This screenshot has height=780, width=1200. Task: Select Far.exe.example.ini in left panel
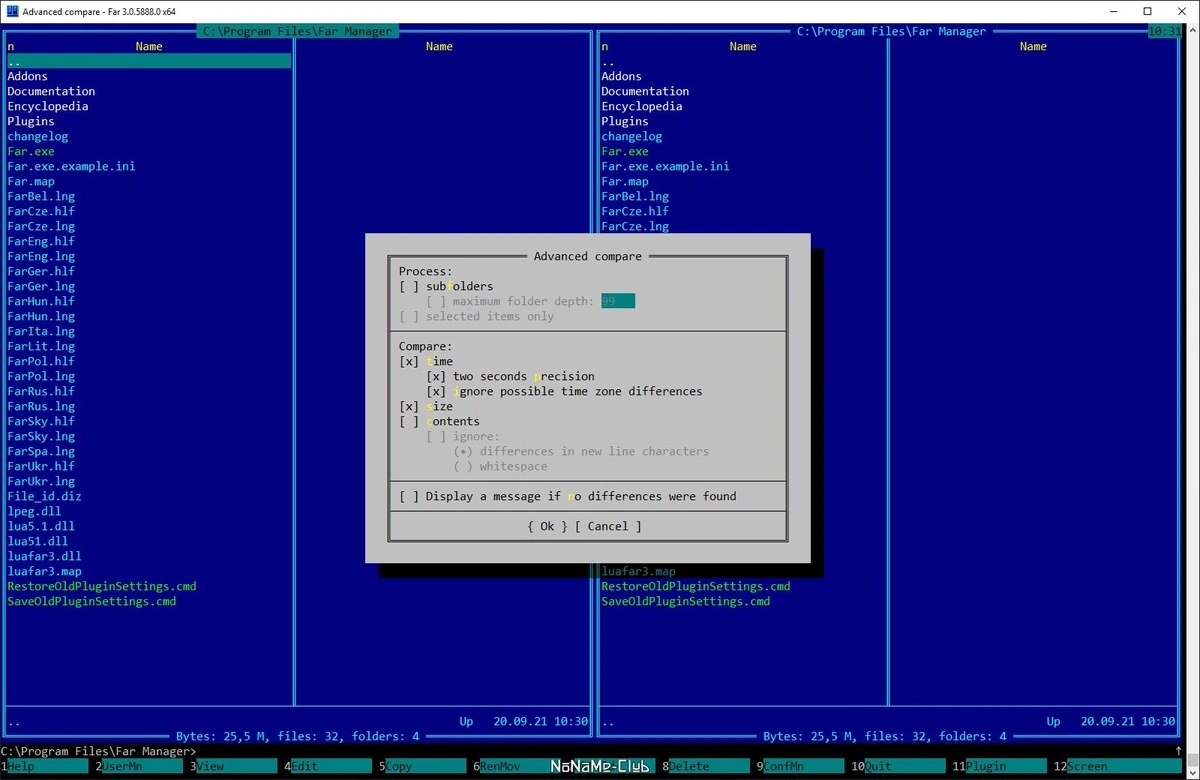tap(71, 166)
